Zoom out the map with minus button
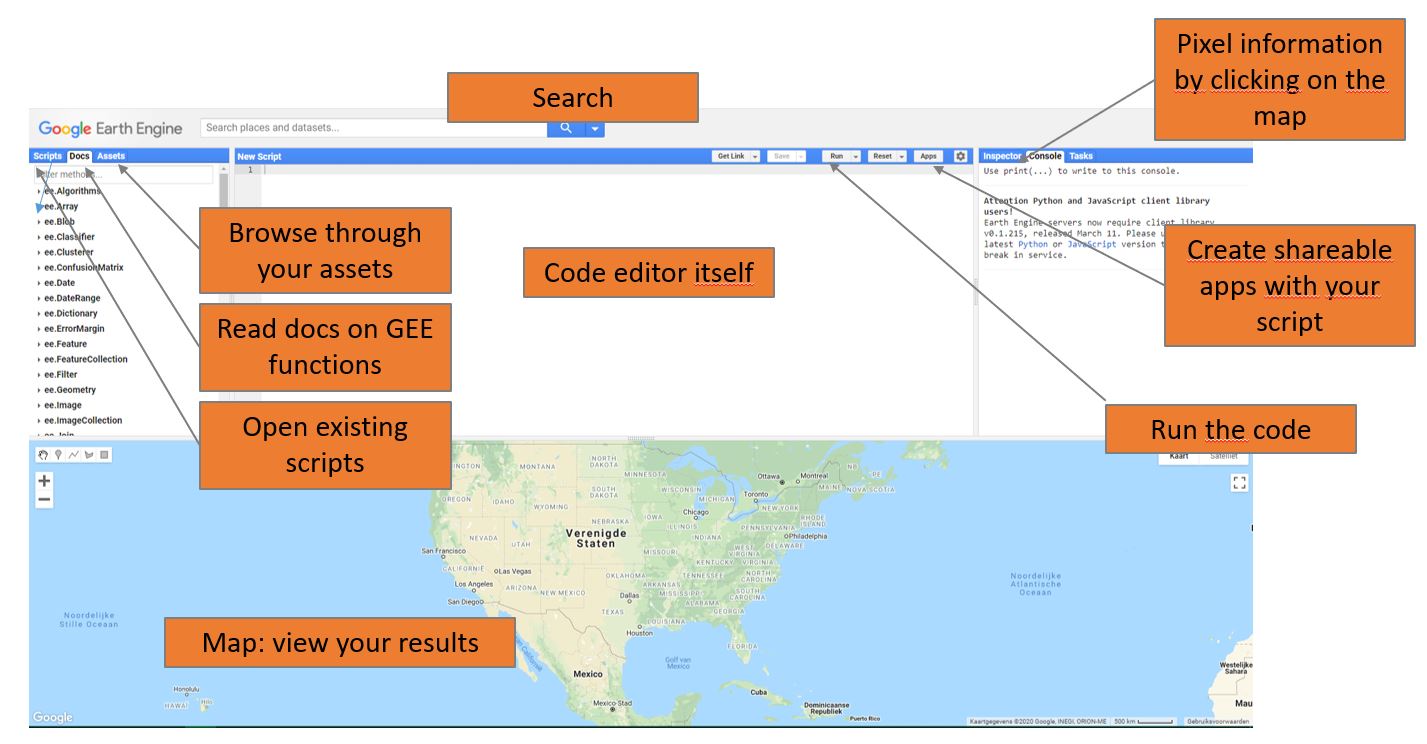Screen dimensions: 1427x744 coord(44,500)
